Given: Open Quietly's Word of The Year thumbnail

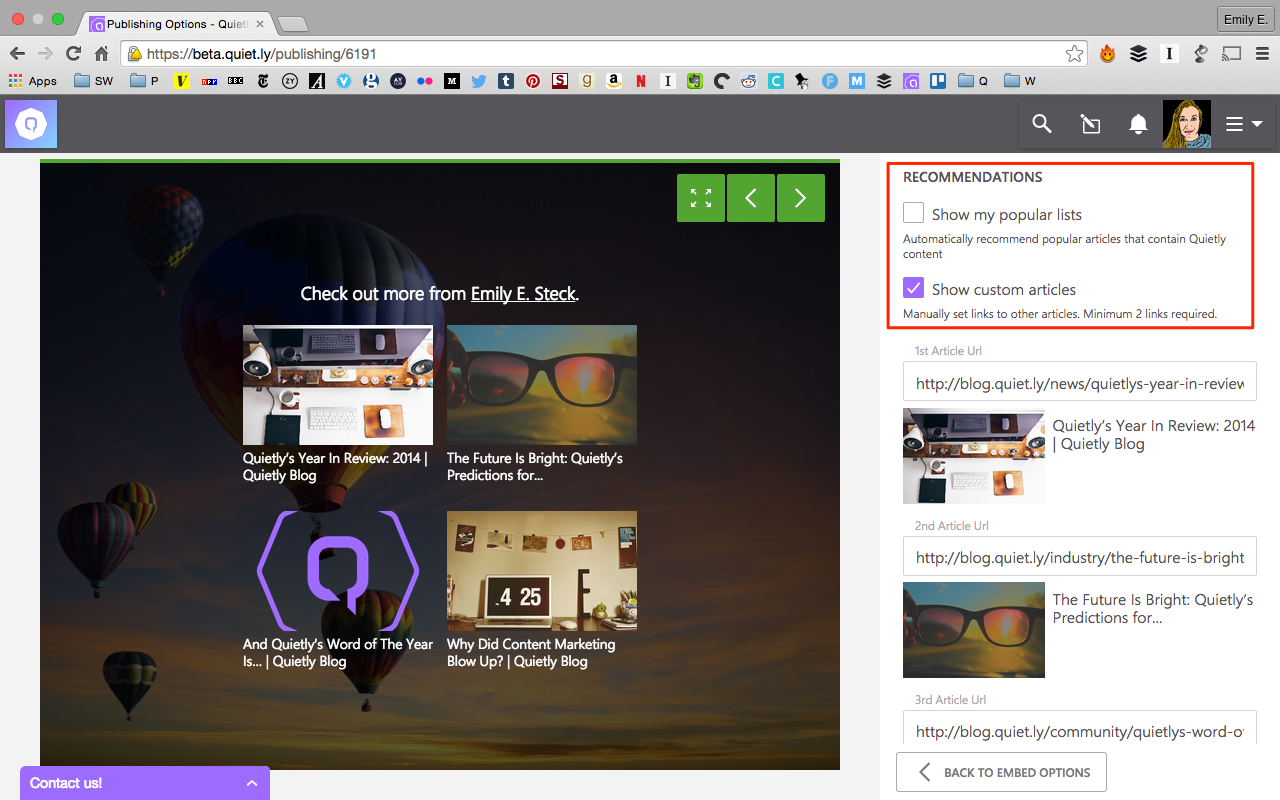Looking at the screenshot, I should [x=338, y=571].
